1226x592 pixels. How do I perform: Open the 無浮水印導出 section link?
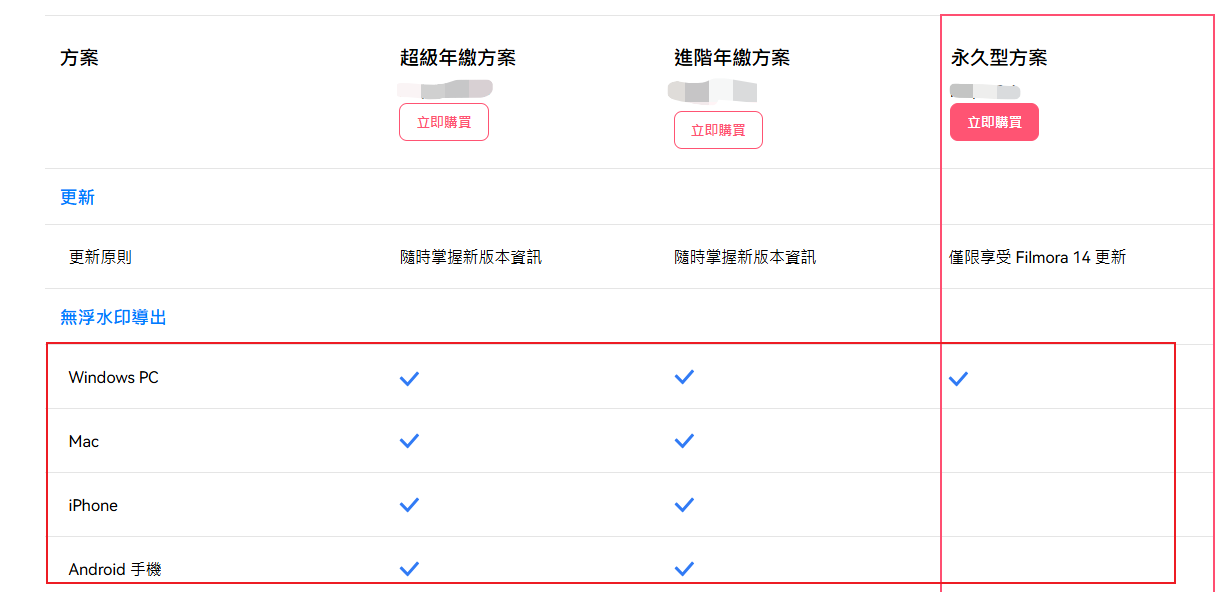point(113,317)
